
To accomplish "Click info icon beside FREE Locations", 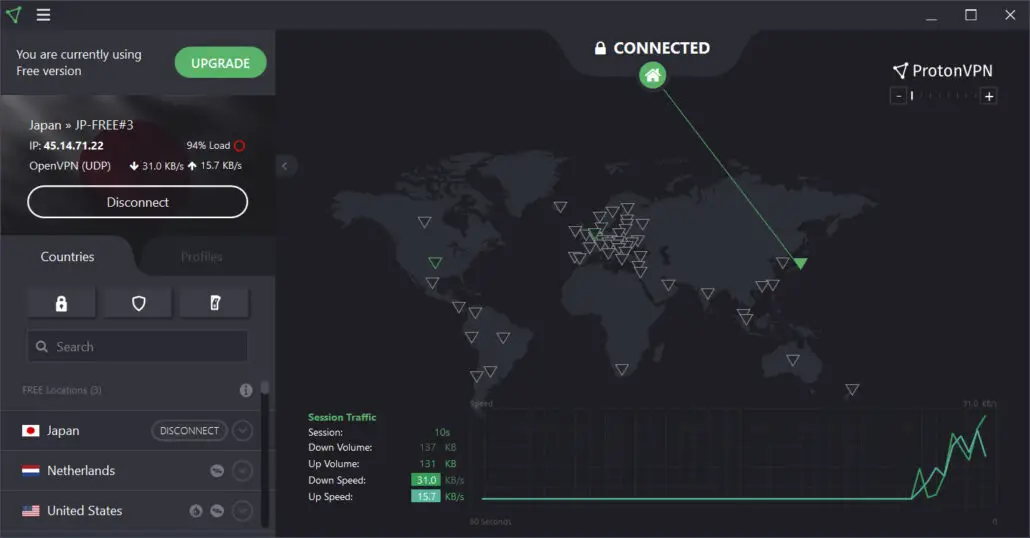I will point(246,390).
